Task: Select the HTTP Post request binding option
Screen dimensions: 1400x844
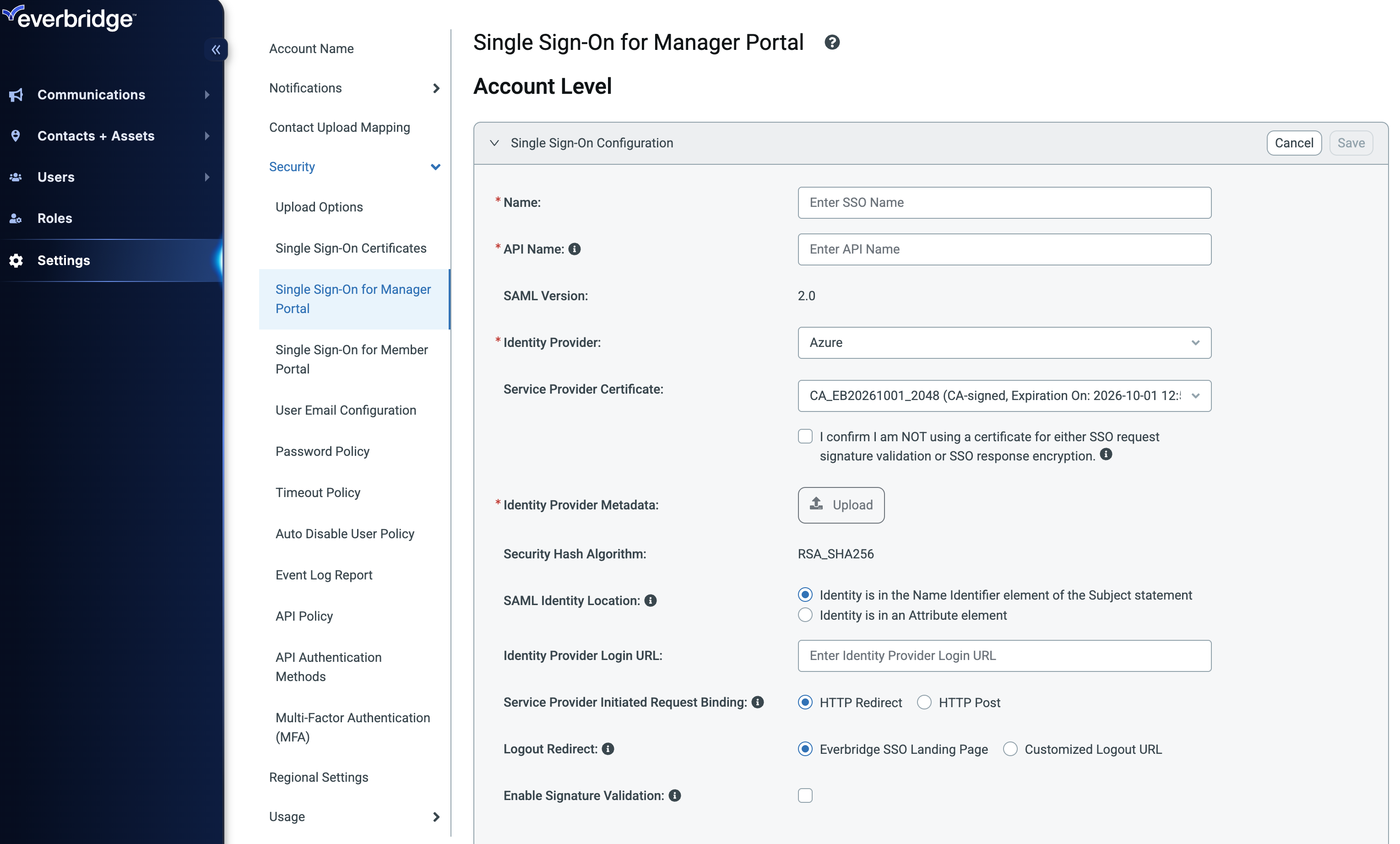Action: pyautogui.click(x=924, y=703)
